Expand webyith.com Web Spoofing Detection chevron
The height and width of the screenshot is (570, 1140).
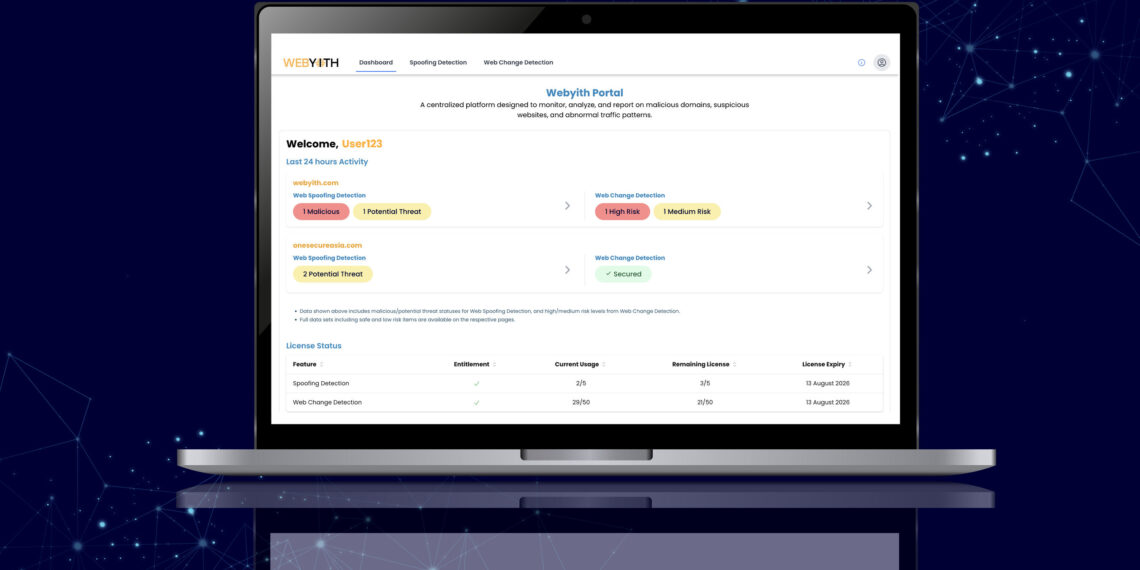pyautogui.click(x=567, y=206)
